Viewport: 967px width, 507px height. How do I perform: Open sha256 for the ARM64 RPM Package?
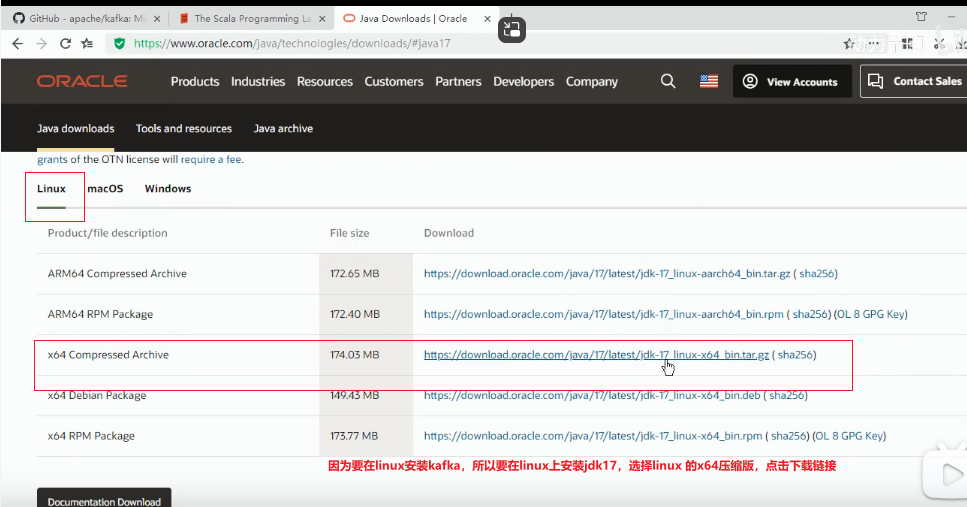pos(810,314)
